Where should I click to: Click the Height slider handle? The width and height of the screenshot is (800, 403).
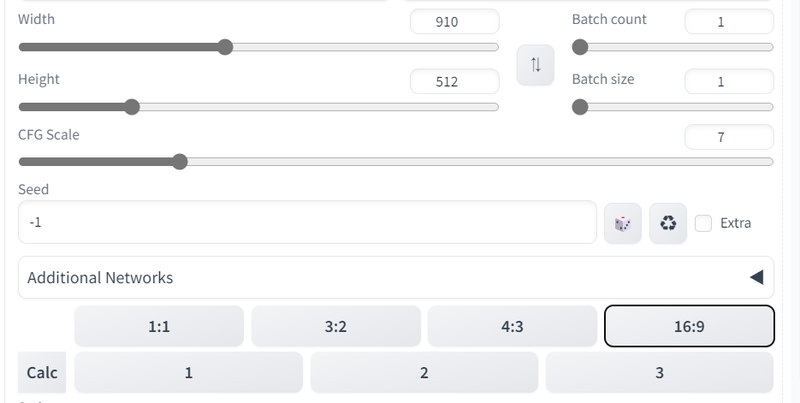click(x=132, y=107)
